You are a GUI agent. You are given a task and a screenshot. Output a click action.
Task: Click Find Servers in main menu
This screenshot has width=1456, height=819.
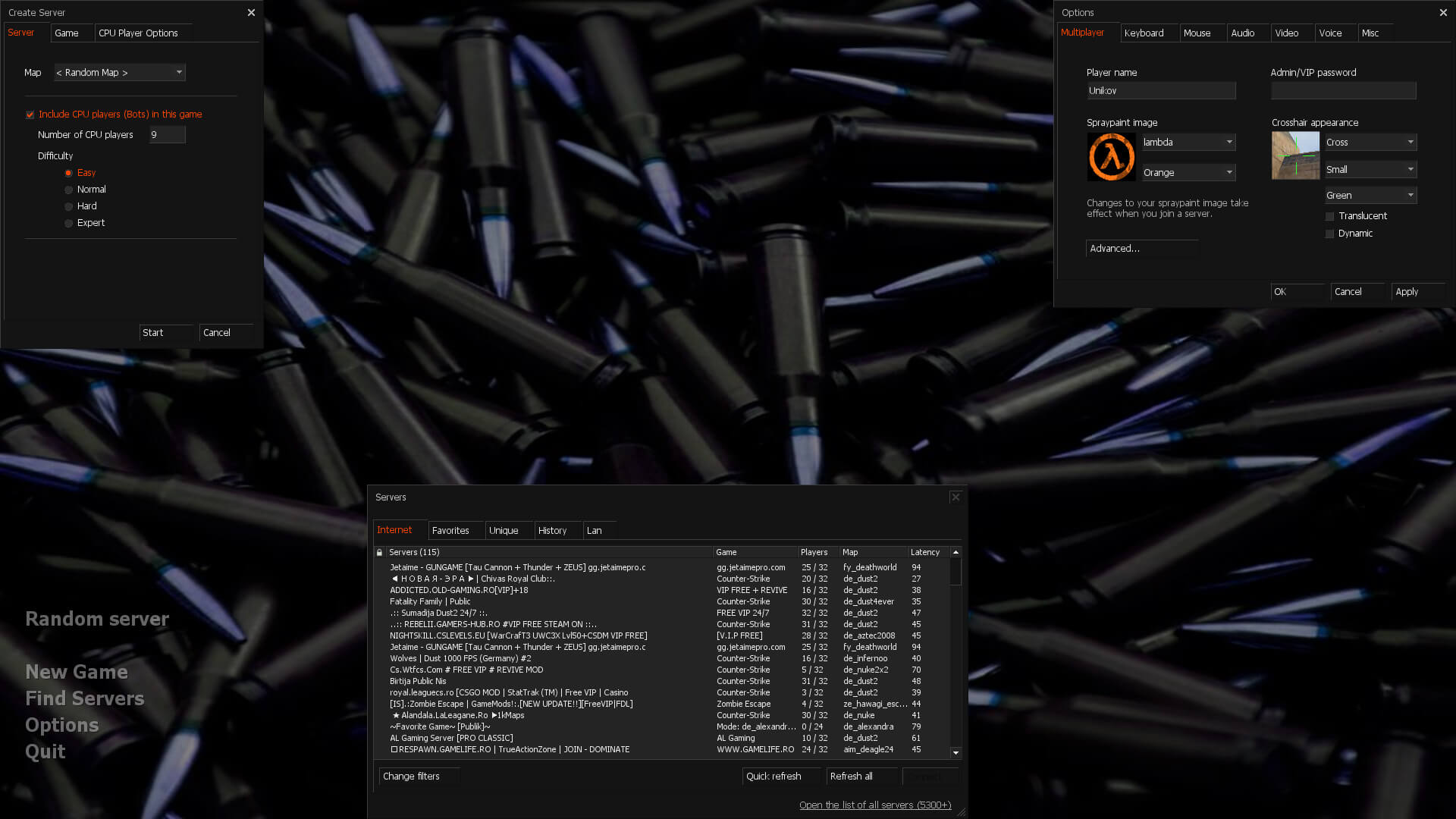click(x=85, y=698)
